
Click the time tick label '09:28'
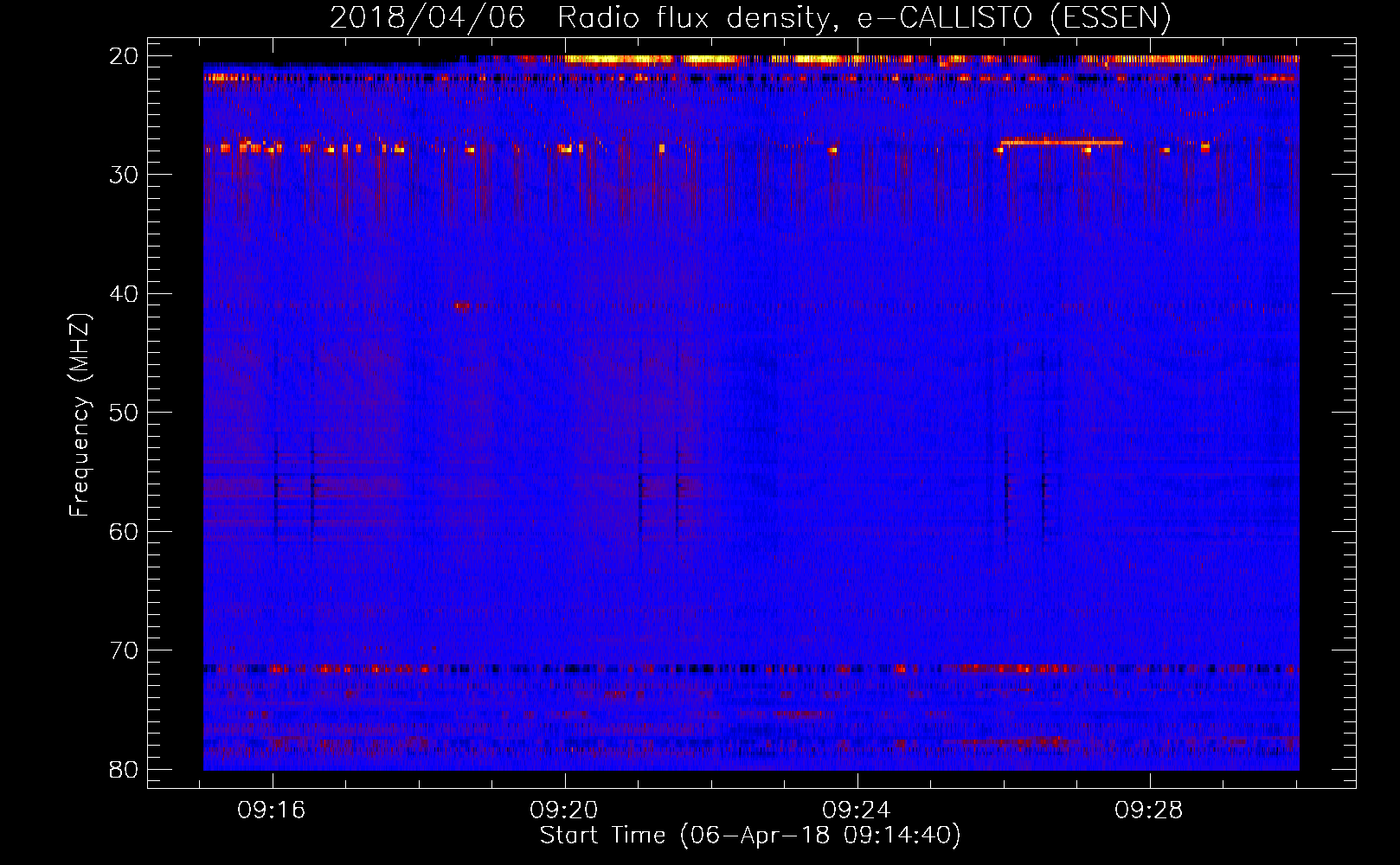[1149, 811]
